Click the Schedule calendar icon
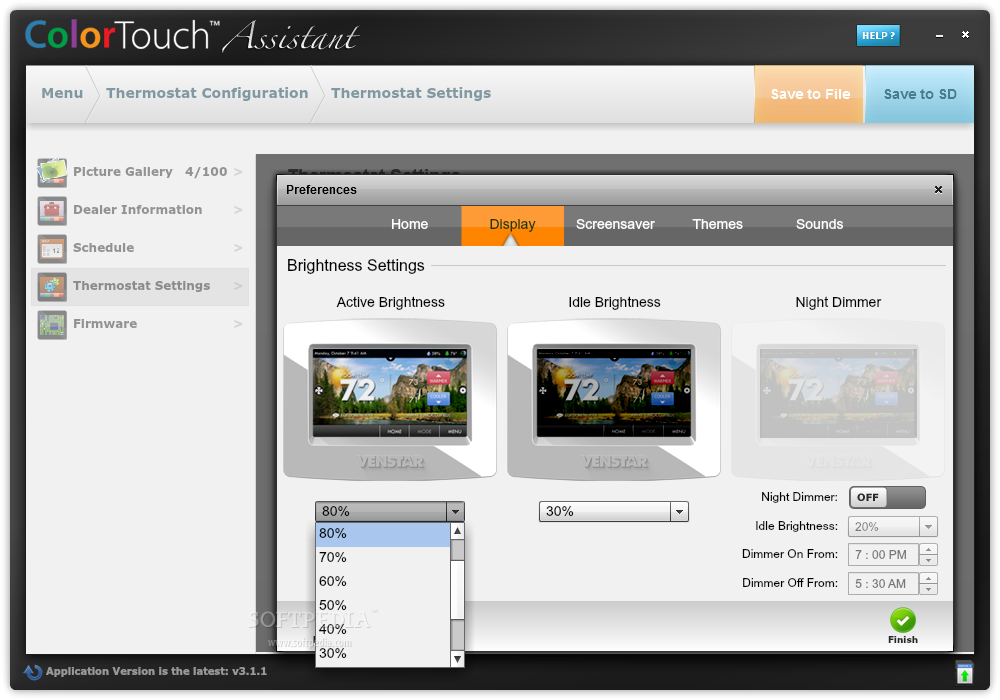 (52, 249)
